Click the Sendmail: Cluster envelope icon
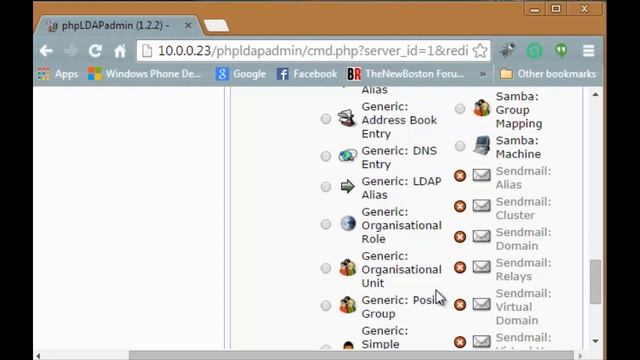The height and width of the screenshot is (360, 640). point(482,205)
